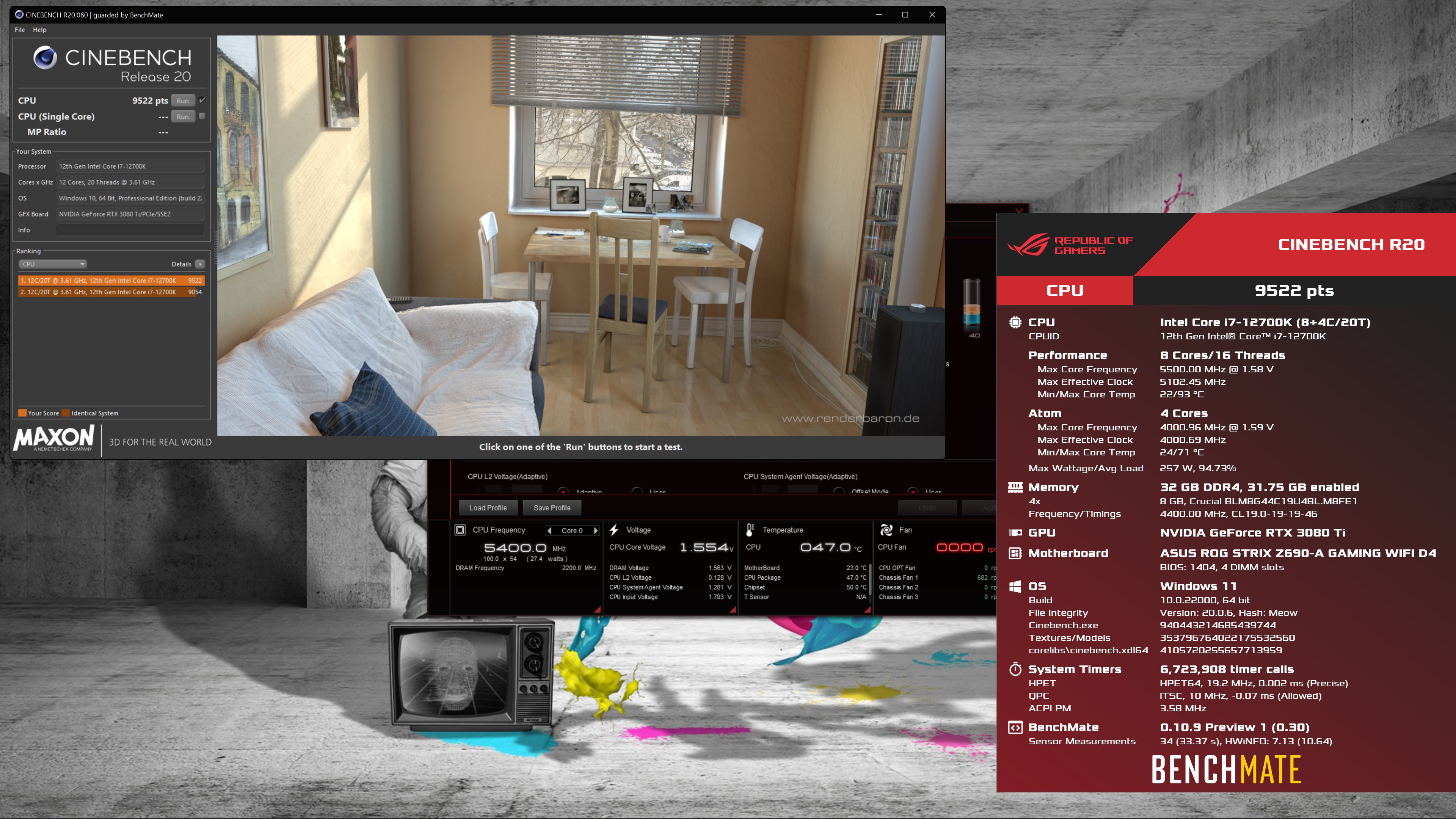
Task: Click the CINEBENCH R20 heading in BenchMate panel
Action: coord(1351,245)
